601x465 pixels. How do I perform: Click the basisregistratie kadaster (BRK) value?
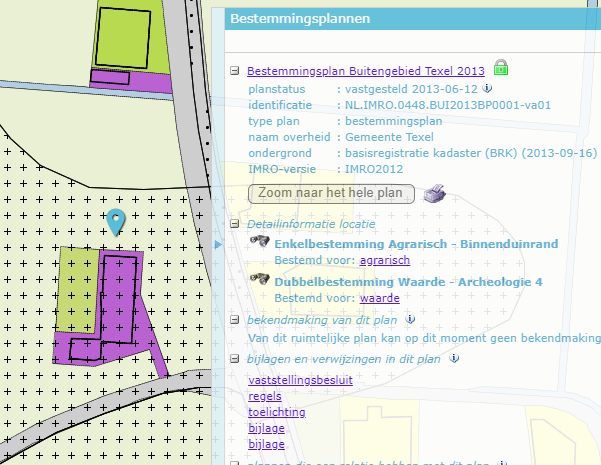pyautogui.click(x=471, y=153)
